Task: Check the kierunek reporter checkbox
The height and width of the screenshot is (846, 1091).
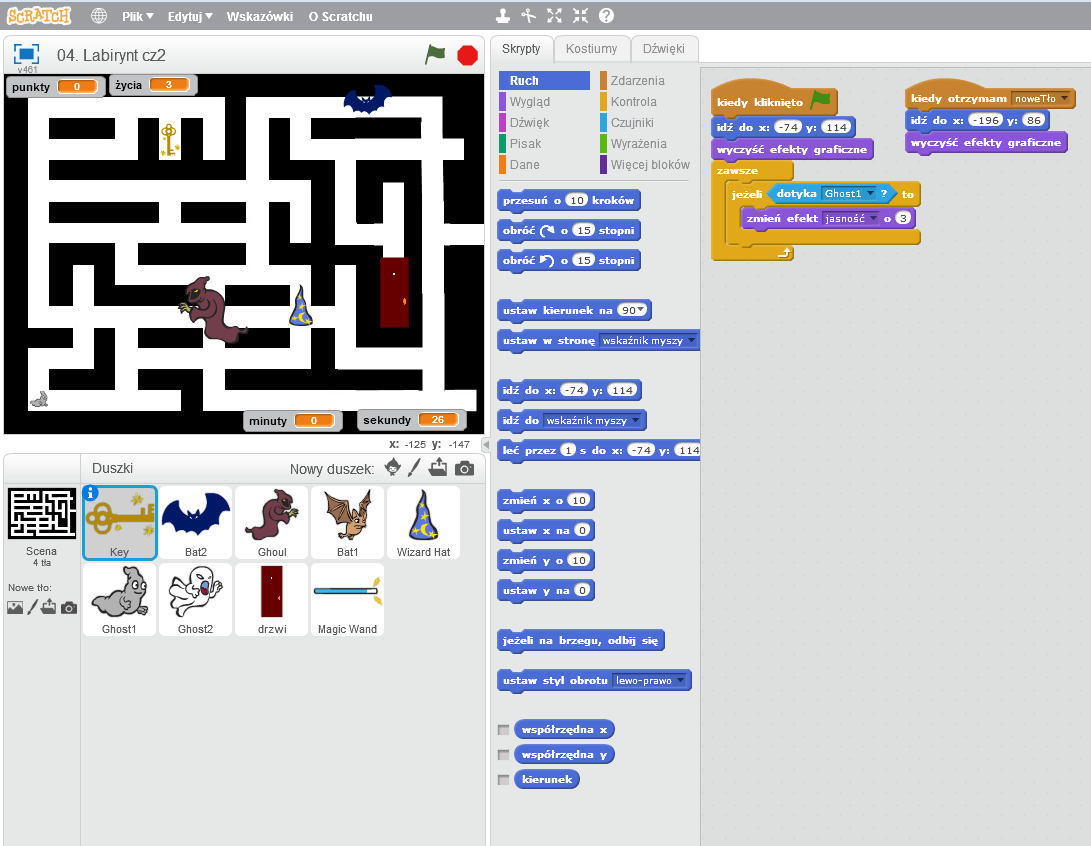Action: coord(503,779)
